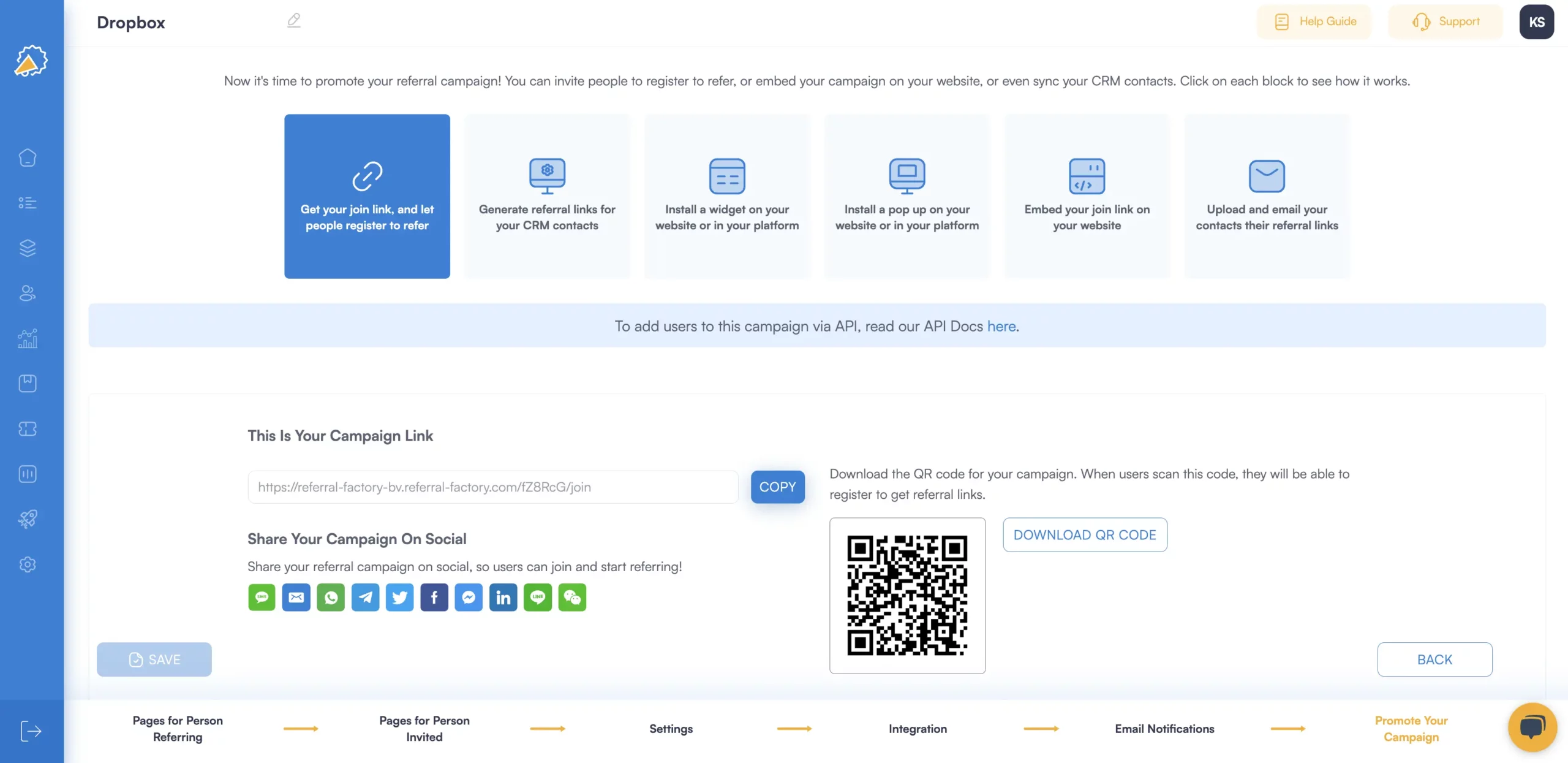
Task: Enable WeChat social share icon
Action: (x=572, y=597)
